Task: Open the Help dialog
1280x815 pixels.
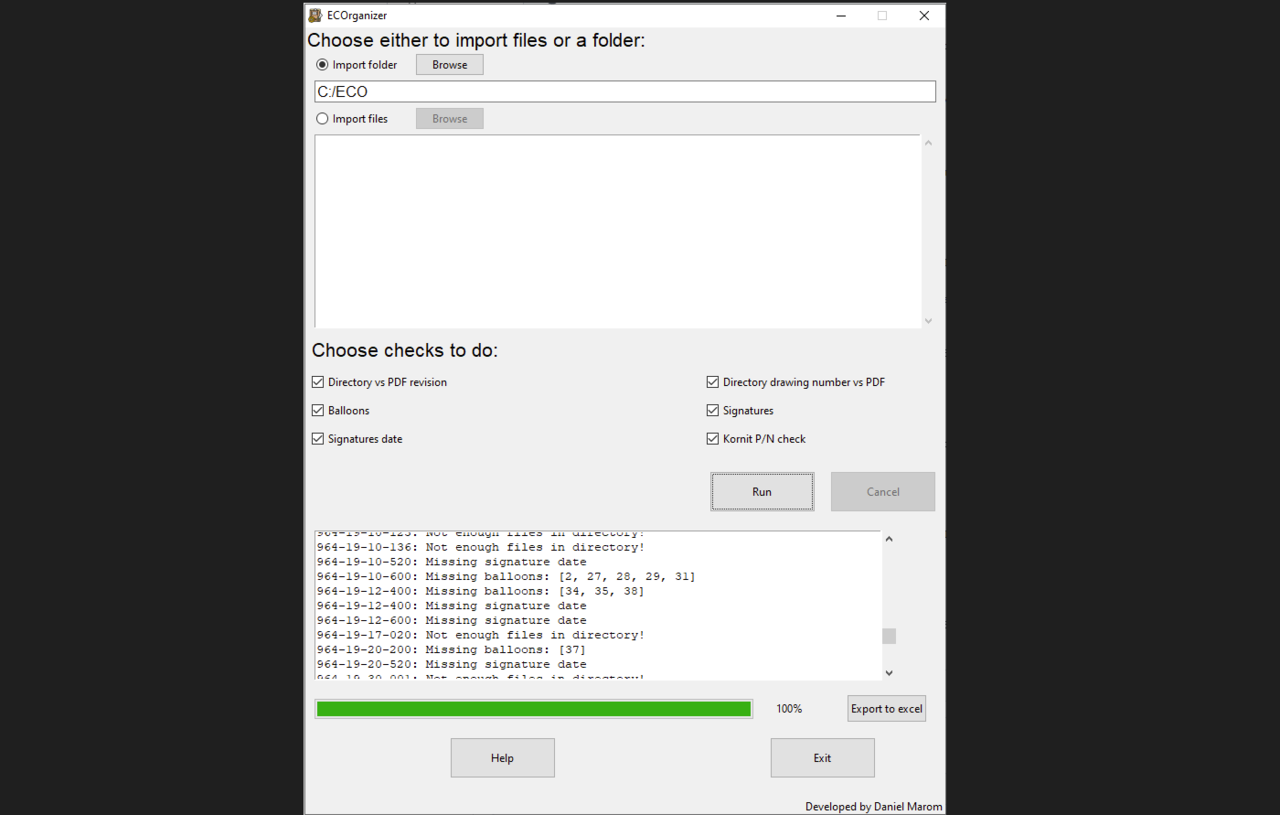Action: (502, 757)
